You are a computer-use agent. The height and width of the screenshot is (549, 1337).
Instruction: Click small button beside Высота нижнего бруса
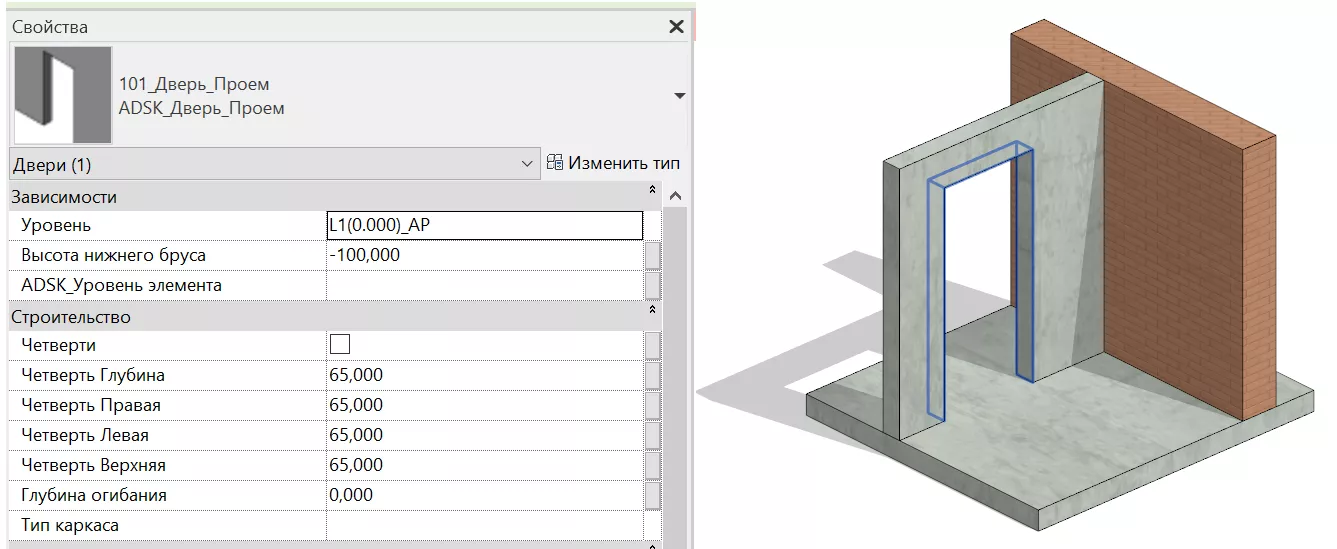[x=652, y=256]
